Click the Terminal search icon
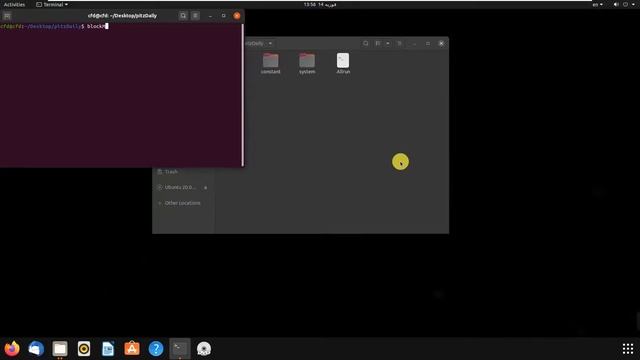The width and height of the screenshot is (640, 360). pyautogui.click(x=183, y=16)
